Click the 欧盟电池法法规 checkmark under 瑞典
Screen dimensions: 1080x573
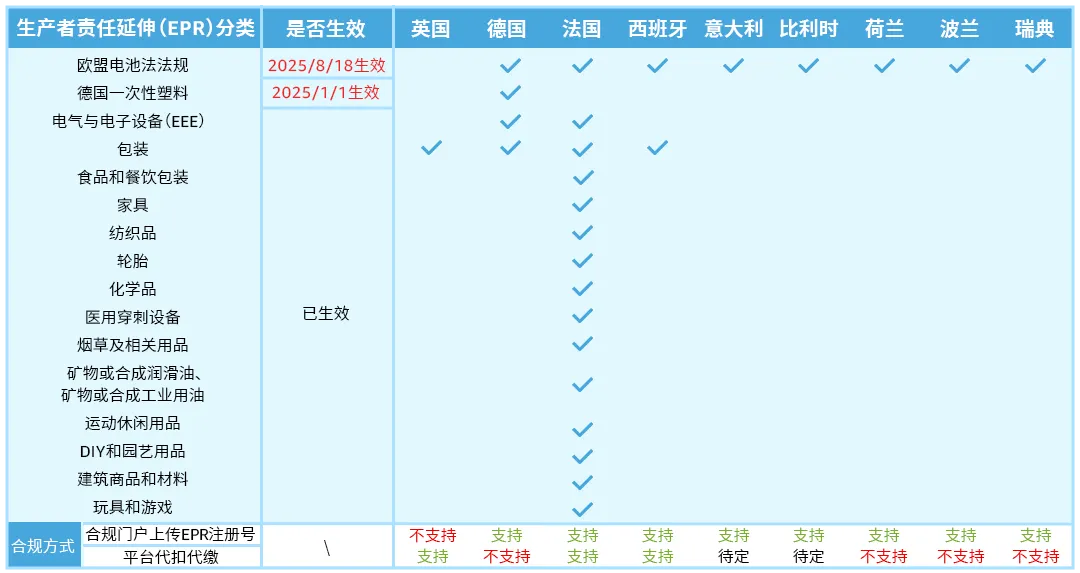pos(1035,66)
